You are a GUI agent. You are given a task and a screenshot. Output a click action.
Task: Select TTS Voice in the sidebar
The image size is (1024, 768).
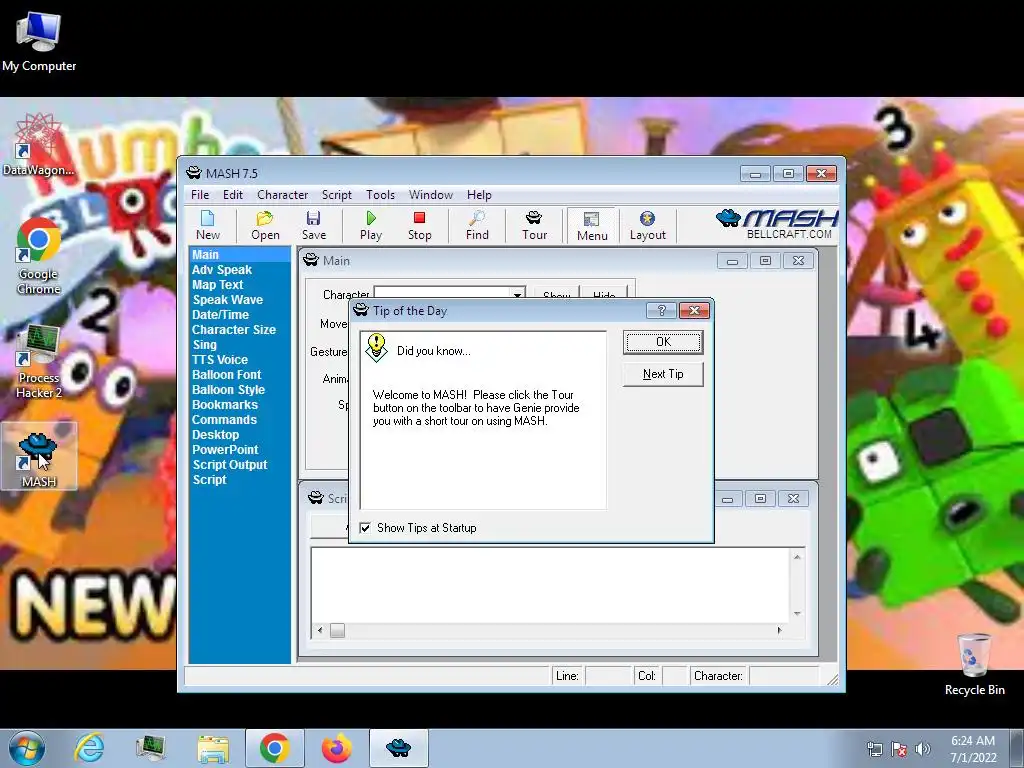point(219,360)
